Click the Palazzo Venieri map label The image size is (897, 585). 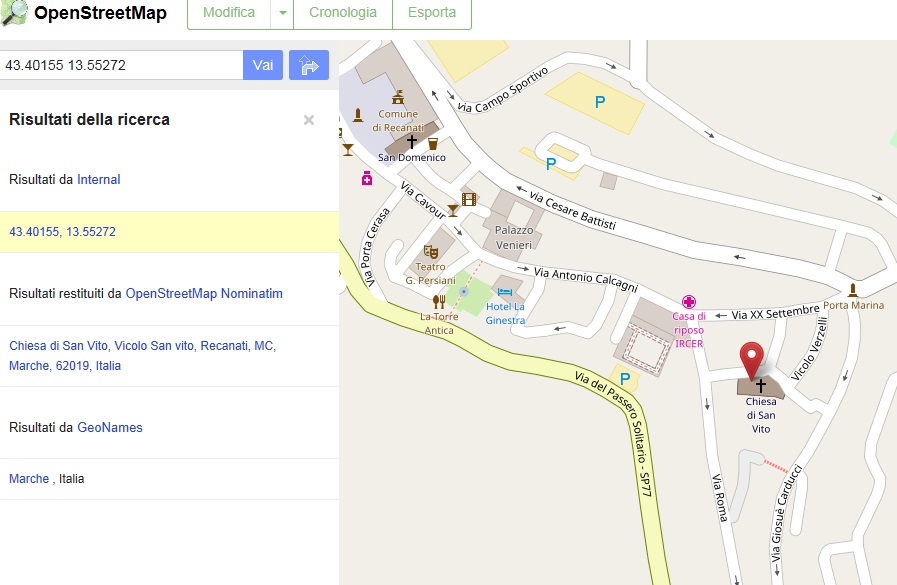click(x=514, y=237)
